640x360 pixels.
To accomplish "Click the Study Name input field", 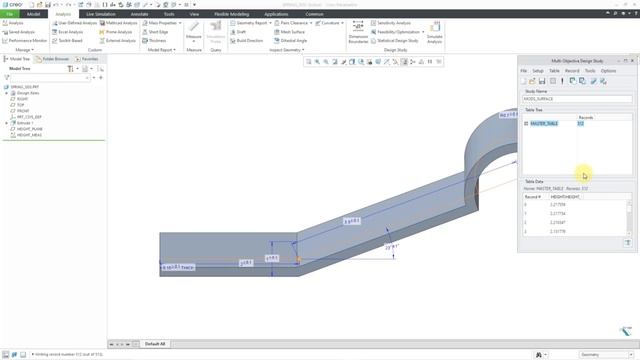I will point(577,99).
